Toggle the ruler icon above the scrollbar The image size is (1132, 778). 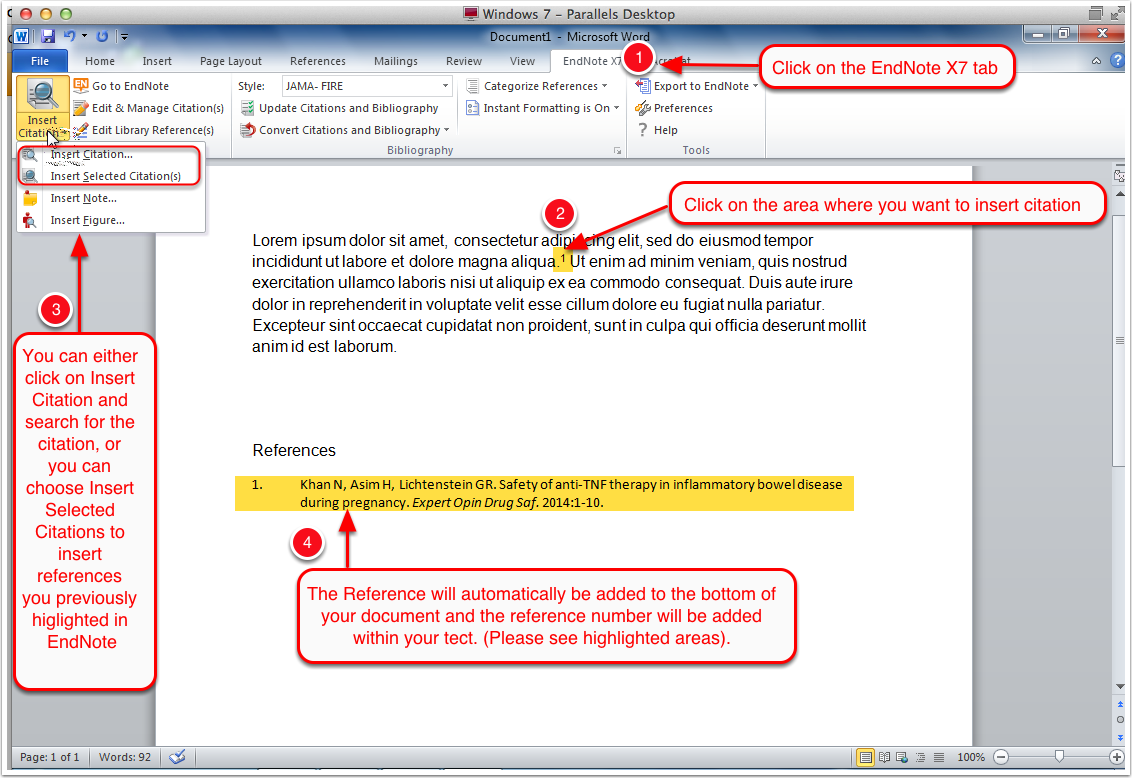1120,175
